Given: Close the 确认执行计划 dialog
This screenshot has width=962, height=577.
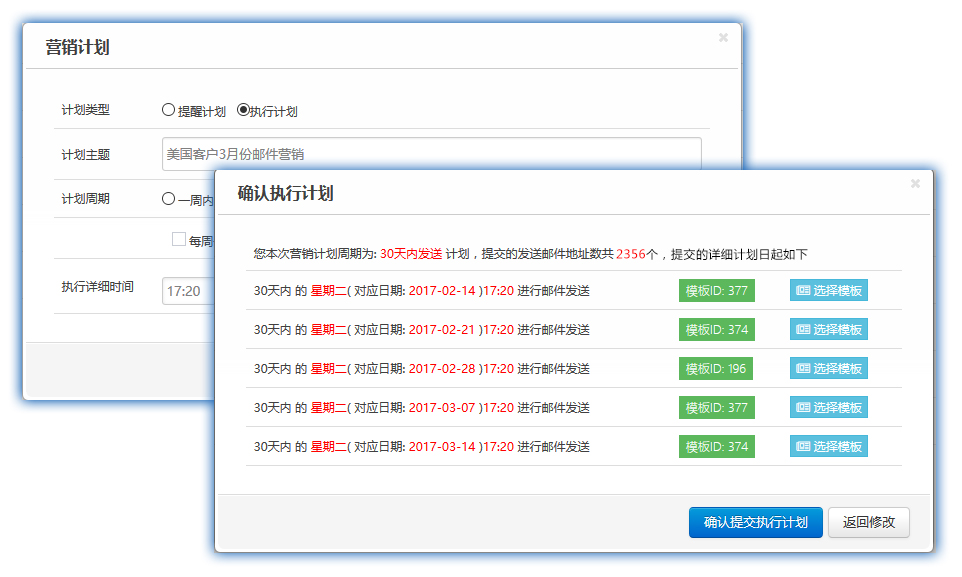Looking at the screenshot, I should (914, 184).
